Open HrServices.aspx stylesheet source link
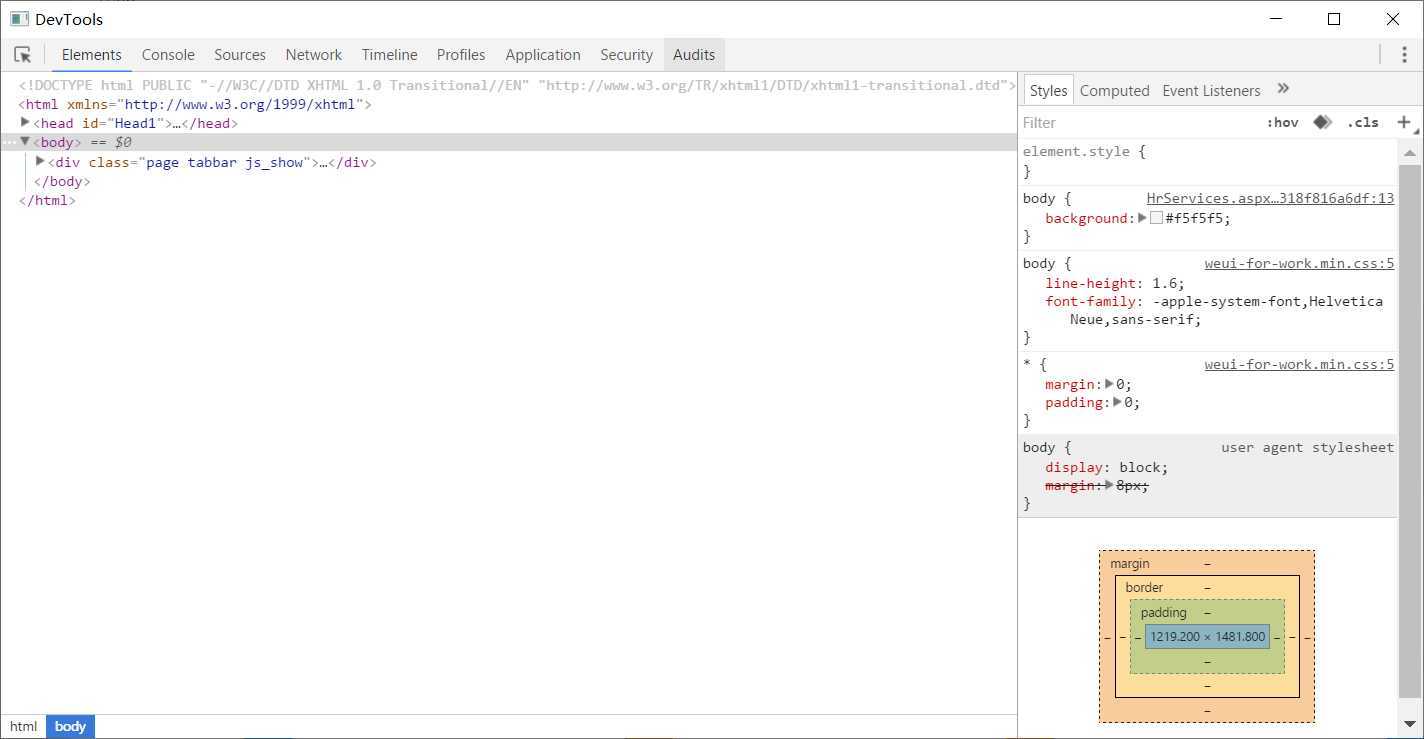Viewport: 1424px width, 739px height. coord(1270,198)
